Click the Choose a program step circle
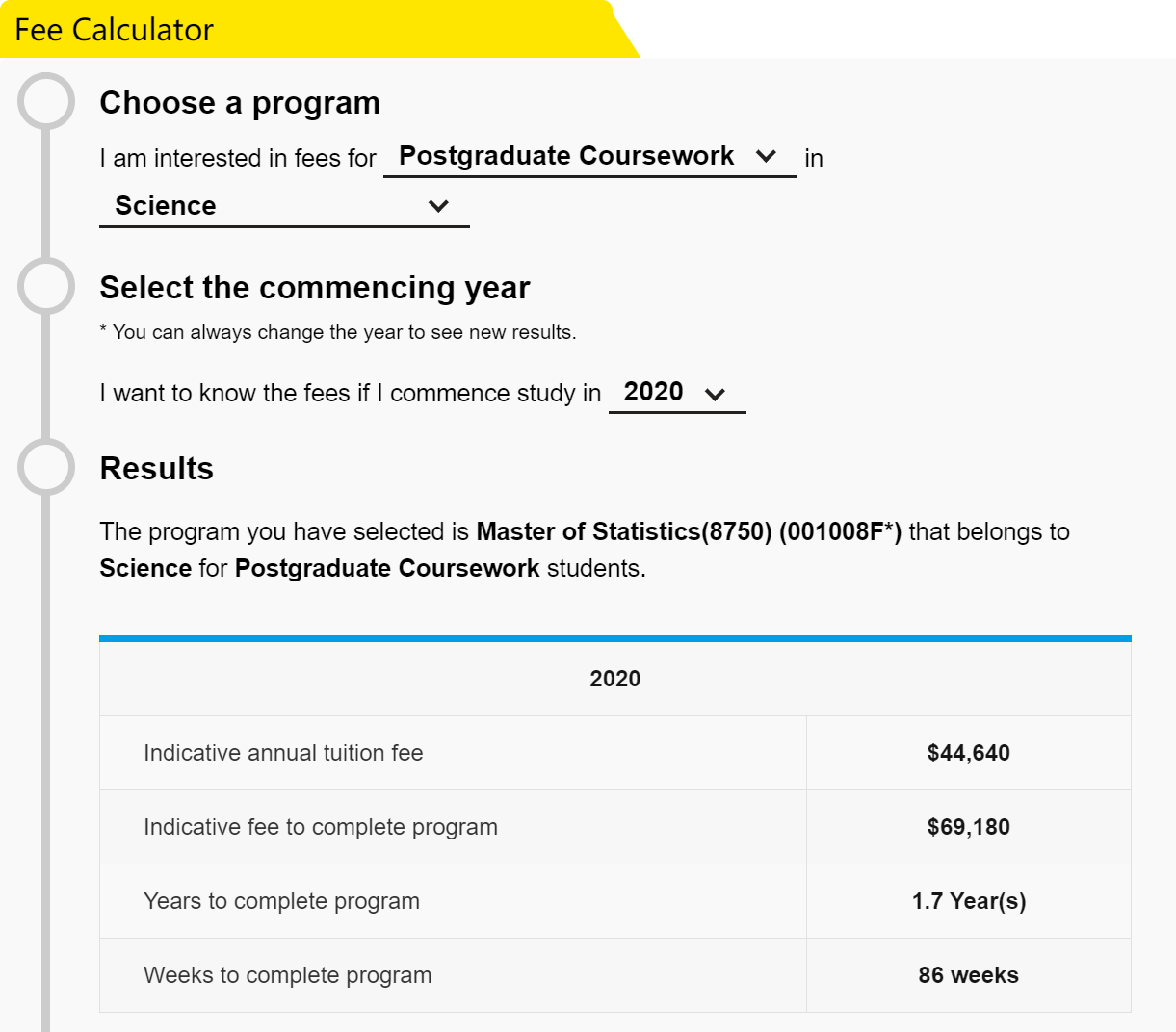The image size is (1176, 1032). [x=46, y=101]
